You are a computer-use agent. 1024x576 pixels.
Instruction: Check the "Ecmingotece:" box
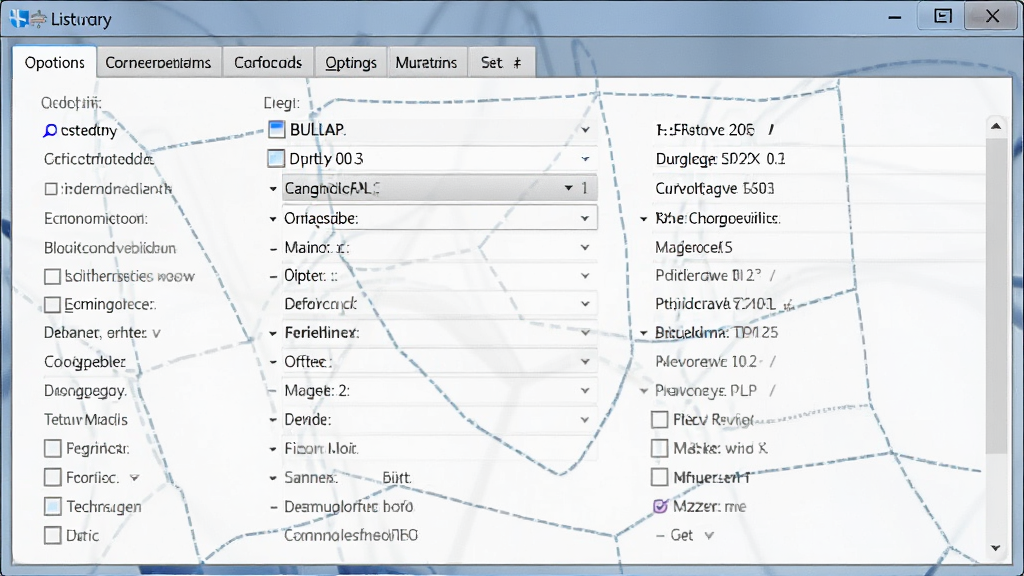click(52, 304)
